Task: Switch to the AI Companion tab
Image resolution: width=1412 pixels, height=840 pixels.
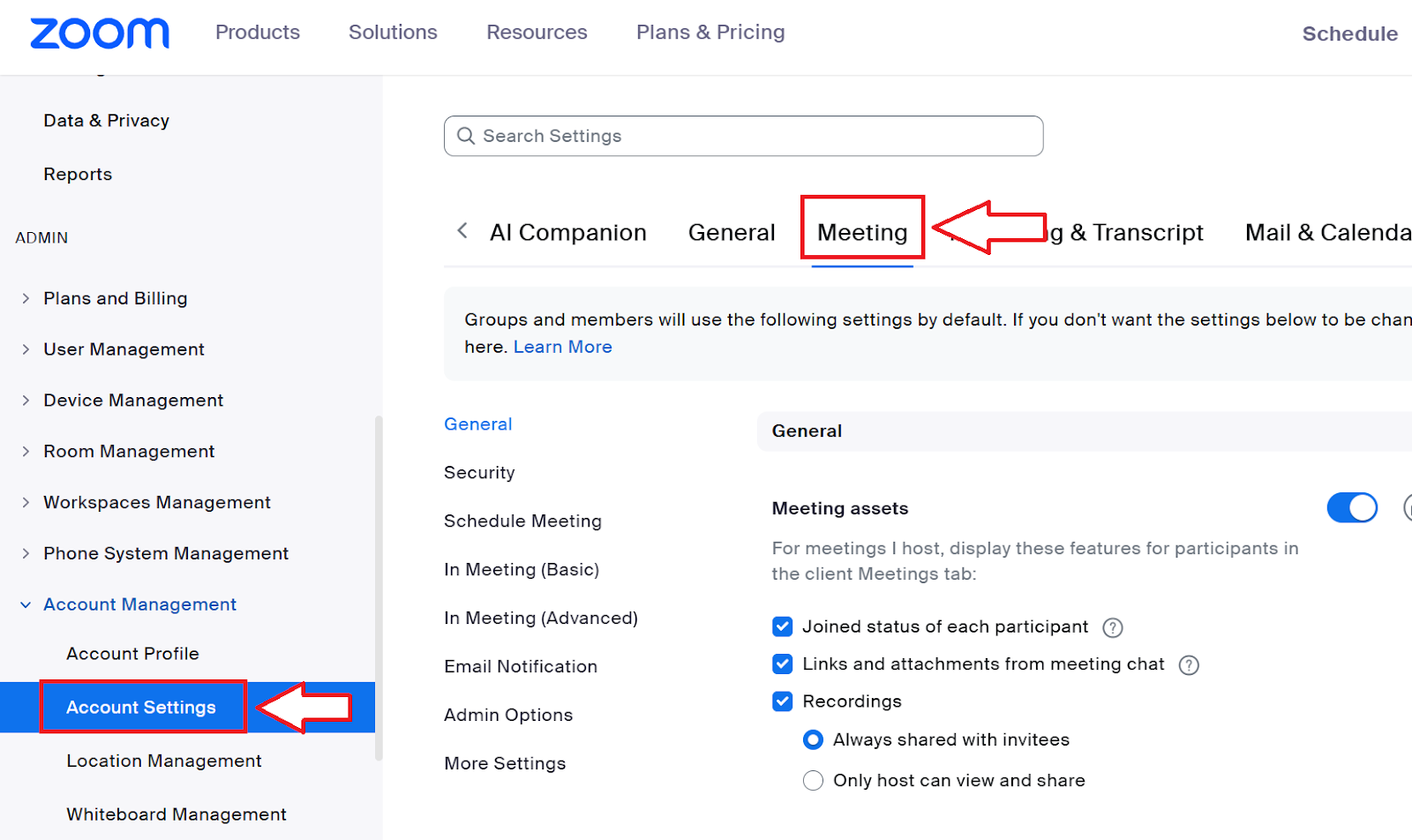Action: pyautogui.click(x=567, y=231)
